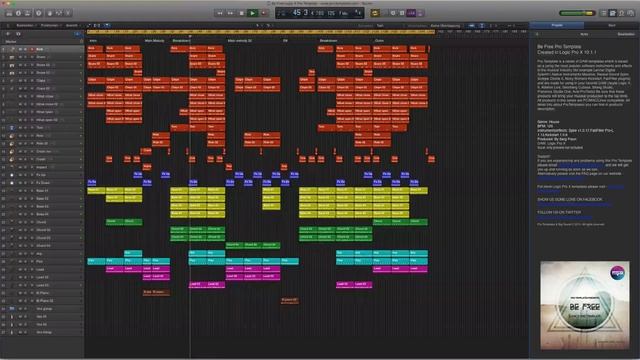640x360 pixels.
Task: Solo the Tom track
Action: click(25, 128)
